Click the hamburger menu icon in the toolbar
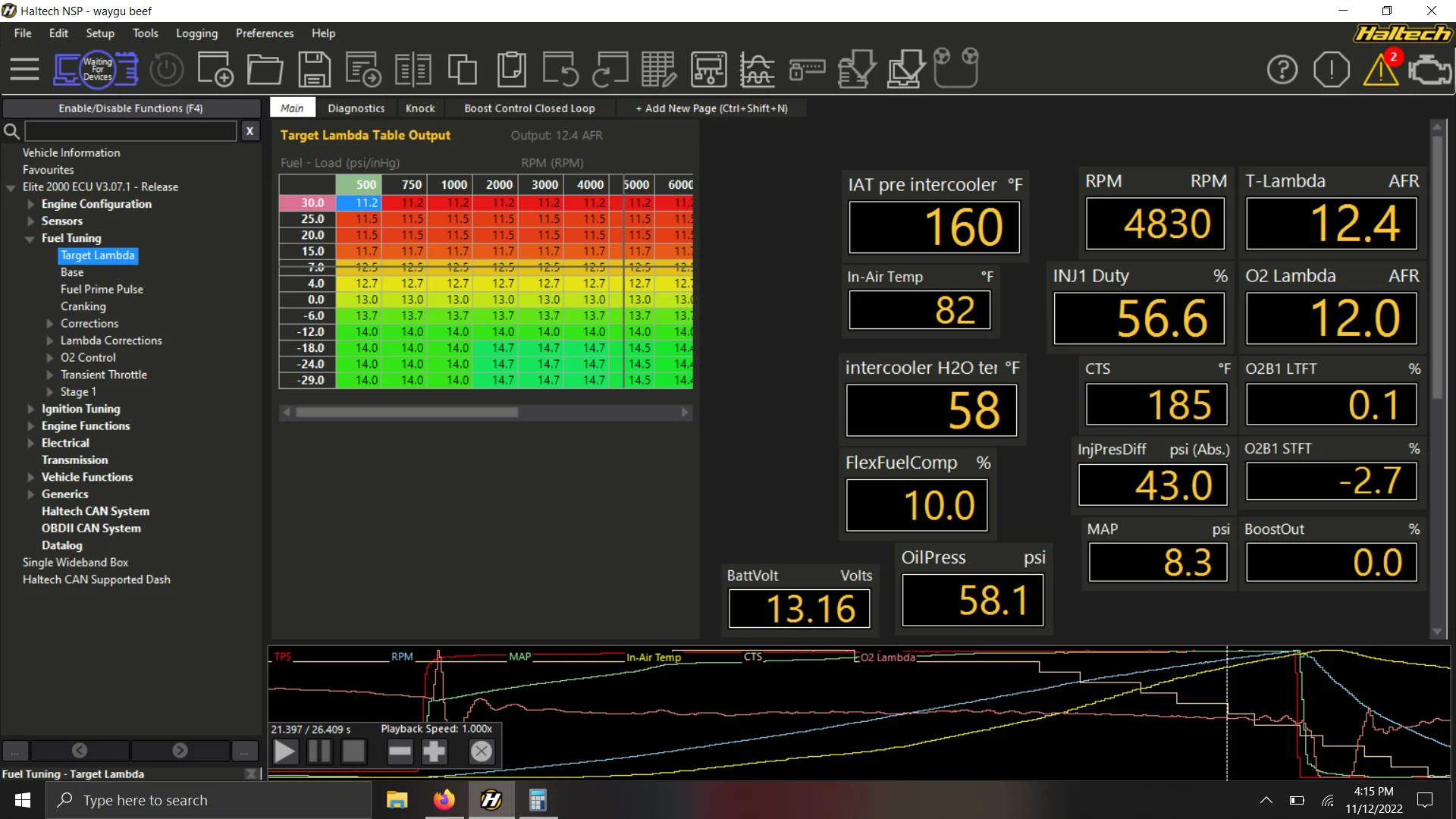1456x819 pixels. coord(24,69)
